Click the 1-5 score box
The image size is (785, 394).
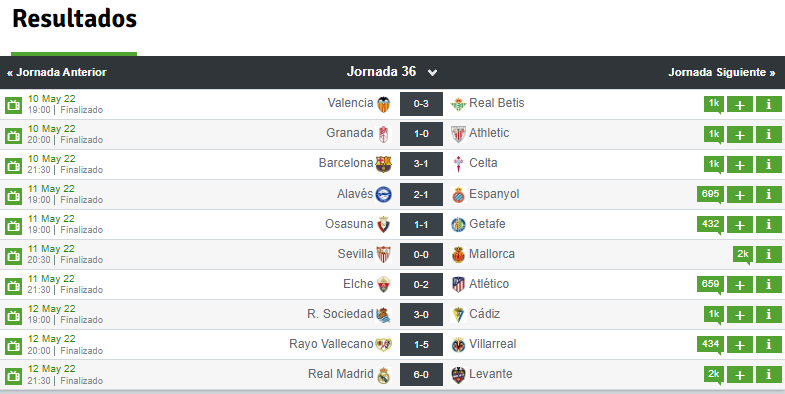tap(421, 344)
